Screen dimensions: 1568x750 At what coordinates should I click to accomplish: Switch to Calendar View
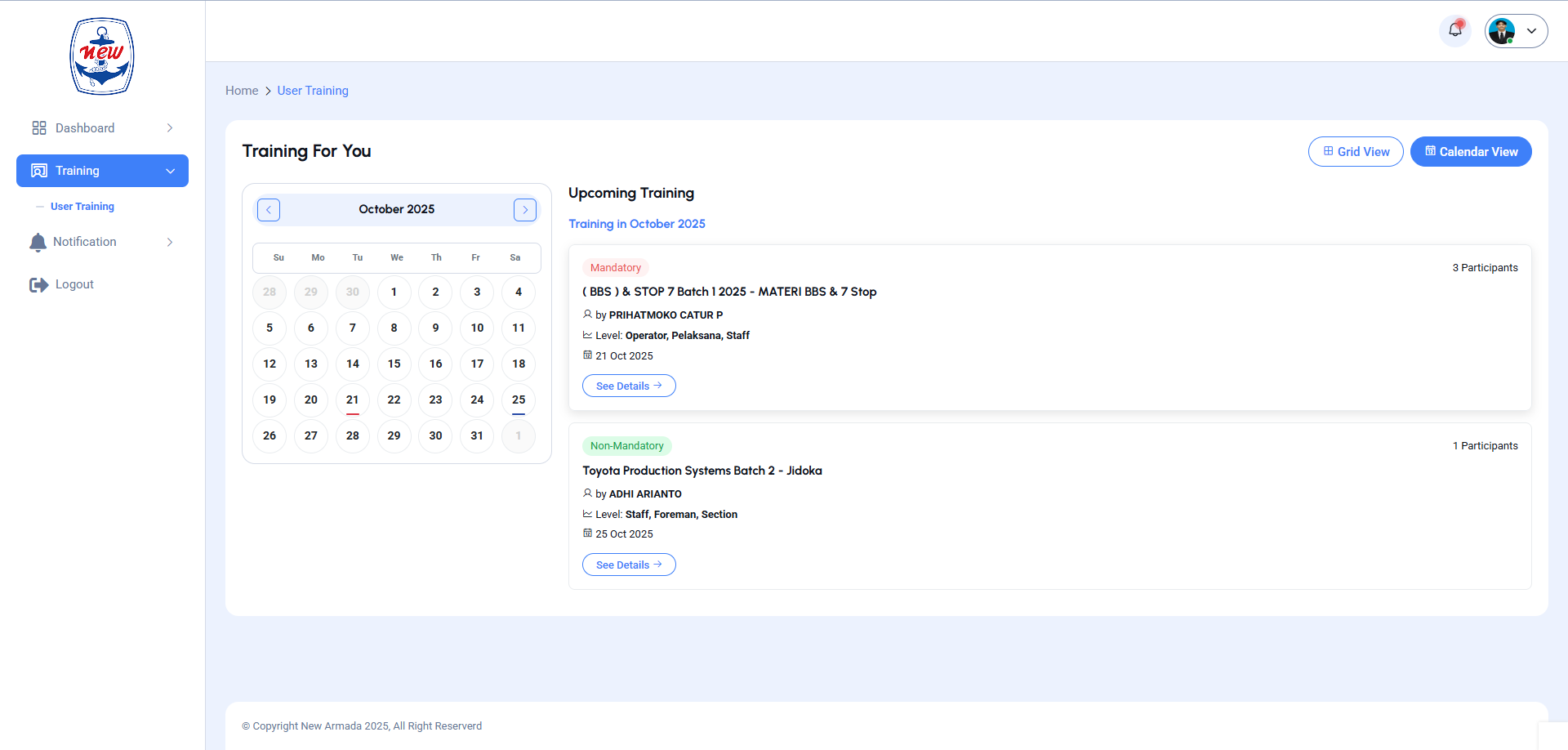point(1471,152)
